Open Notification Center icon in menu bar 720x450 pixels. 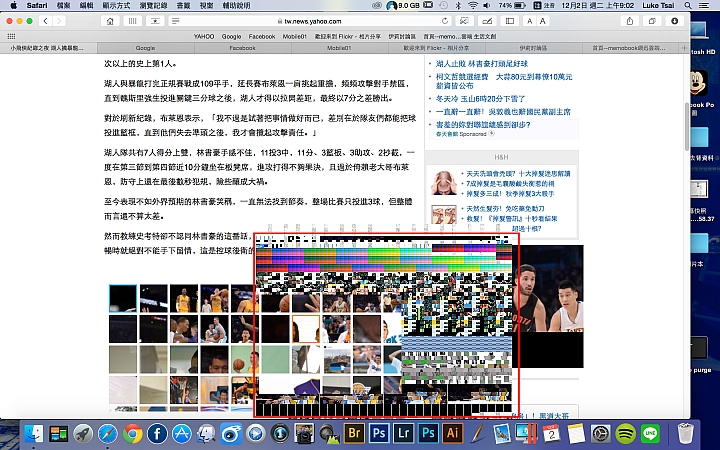pos(704,6)
